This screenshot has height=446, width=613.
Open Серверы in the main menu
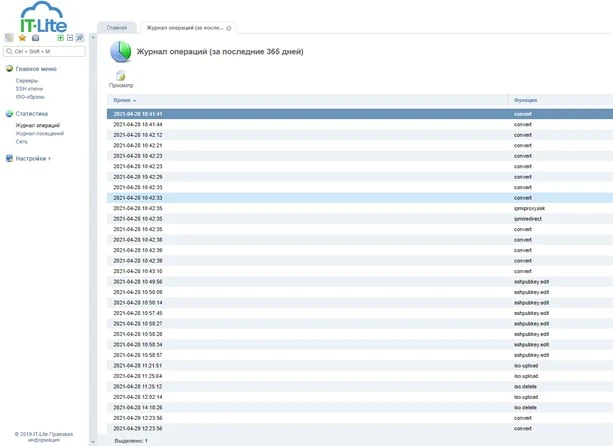26,80
